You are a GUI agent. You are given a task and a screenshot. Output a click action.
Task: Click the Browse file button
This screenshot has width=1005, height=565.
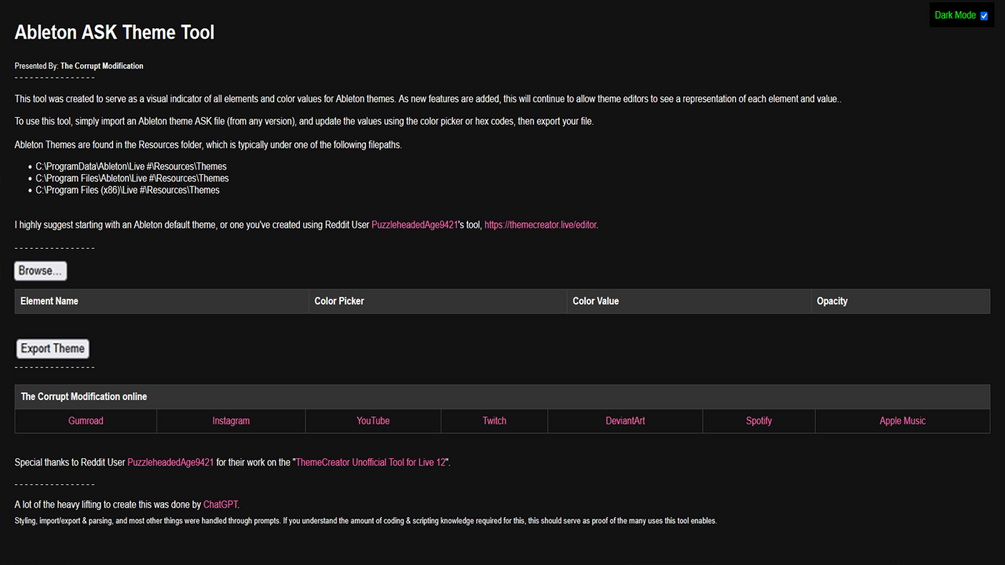(41, 271)
